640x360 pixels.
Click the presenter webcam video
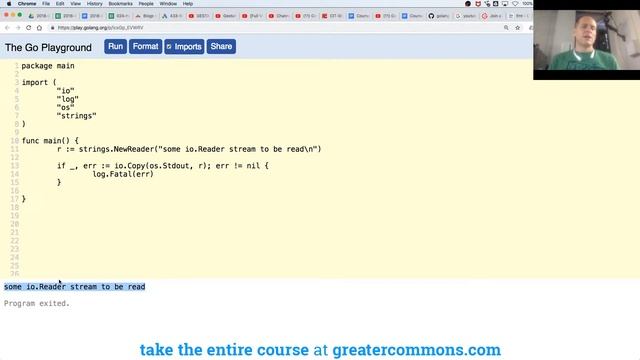[x=587, y=40]
